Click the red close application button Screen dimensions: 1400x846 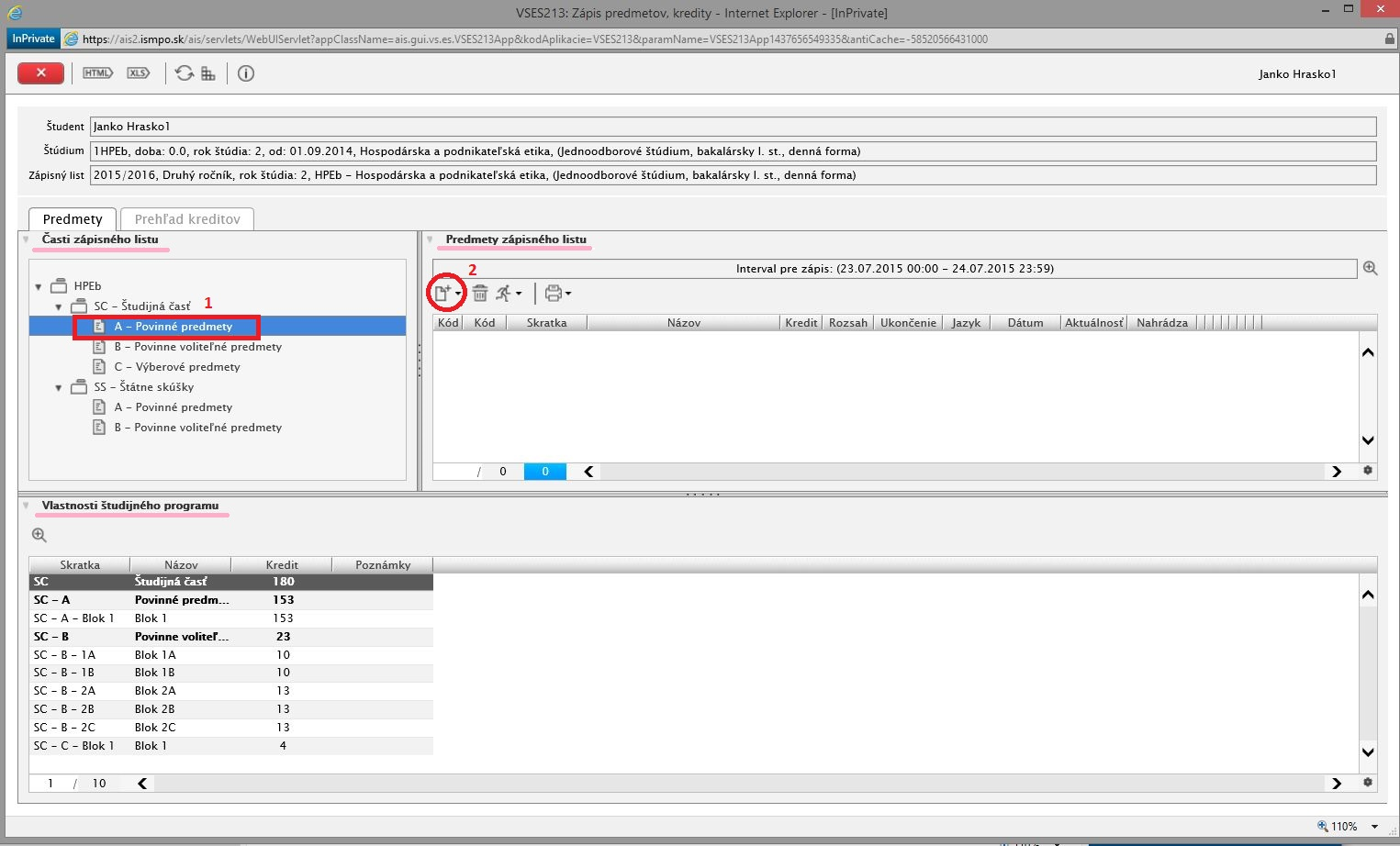[x=40, y=73]
